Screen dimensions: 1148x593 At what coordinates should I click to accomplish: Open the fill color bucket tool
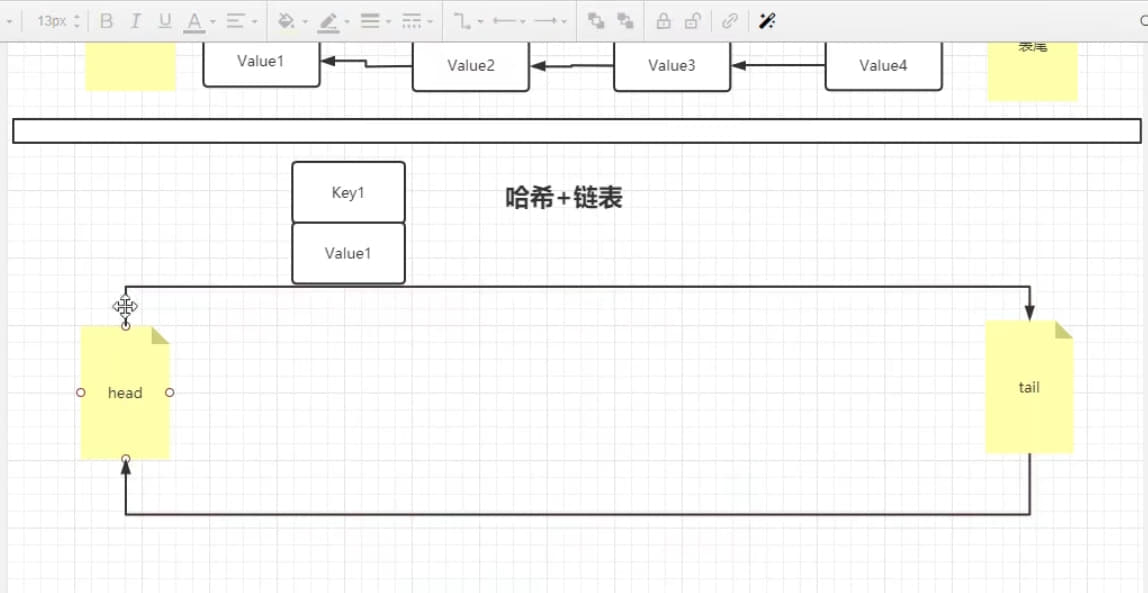[286, 21]
